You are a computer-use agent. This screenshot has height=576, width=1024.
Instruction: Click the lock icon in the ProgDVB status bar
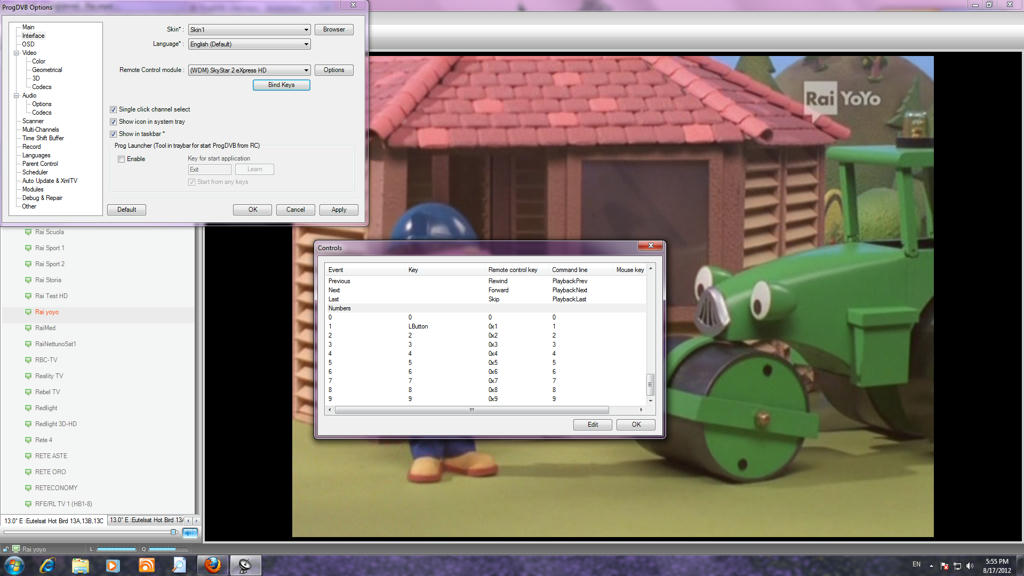point(7,549)
